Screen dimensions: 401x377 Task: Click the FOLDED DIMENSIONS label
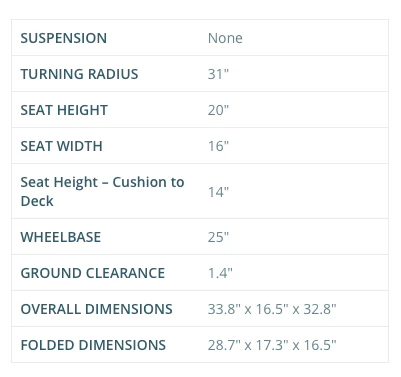93,345
